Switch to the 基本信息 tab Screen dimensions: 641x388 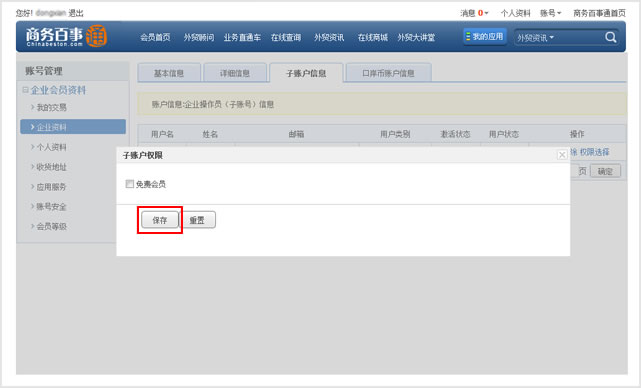pos(169,73)
